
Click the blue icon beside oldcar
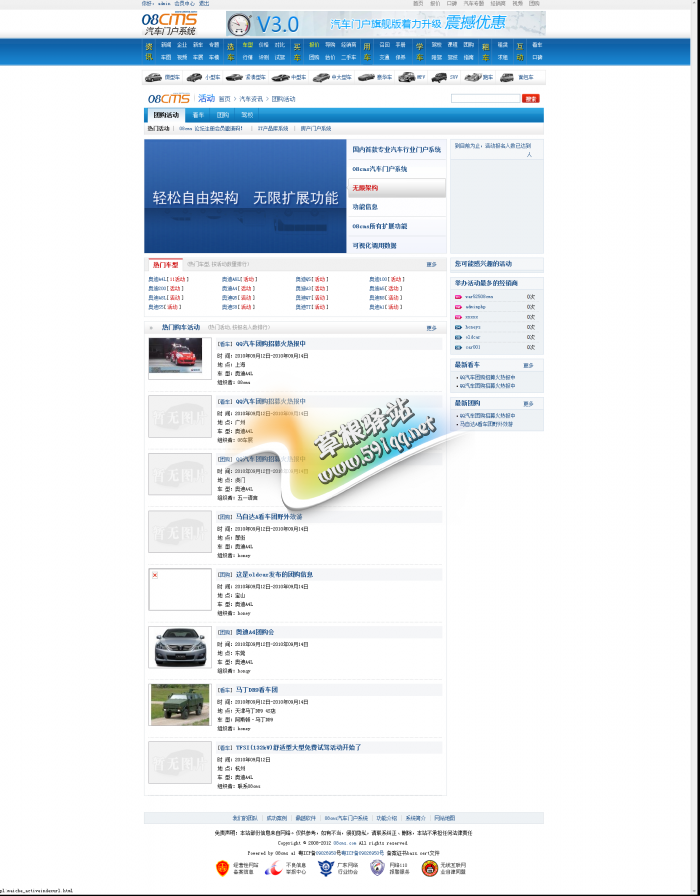click(458, 337)
